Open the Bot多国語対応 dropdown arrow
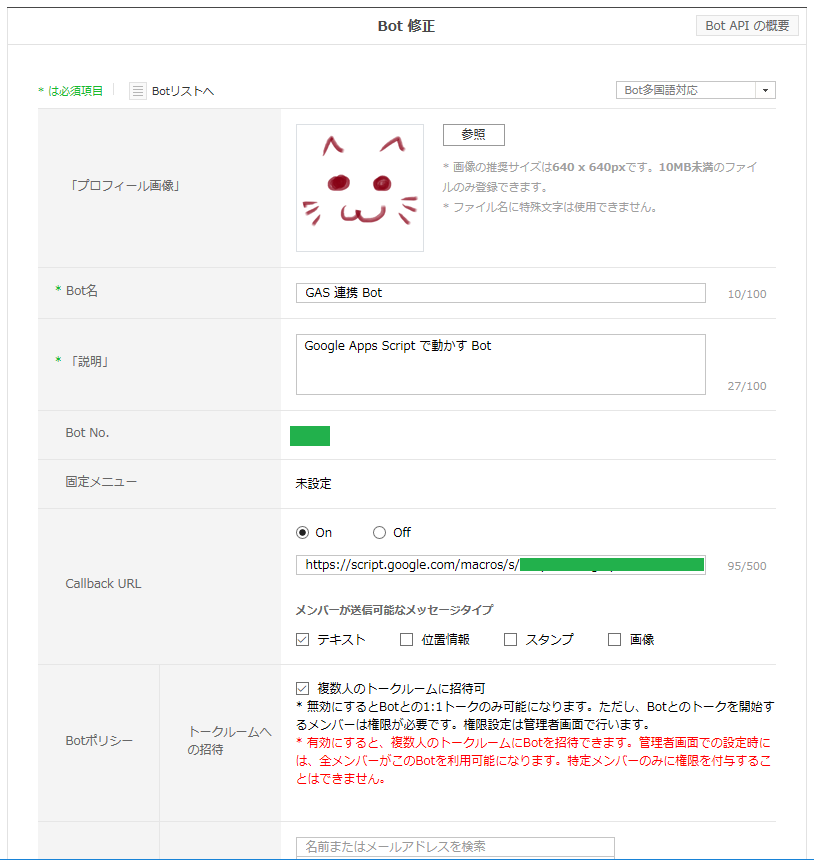 (765, 90)
